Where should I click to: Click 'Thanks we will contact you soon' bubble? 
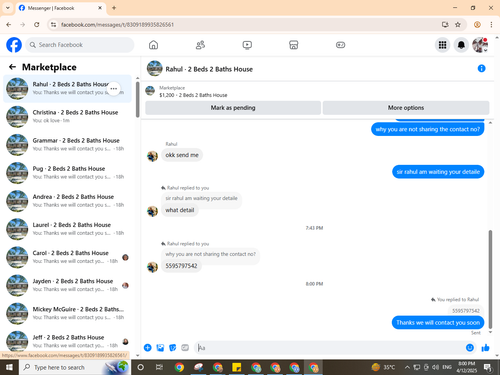(438, 322)
